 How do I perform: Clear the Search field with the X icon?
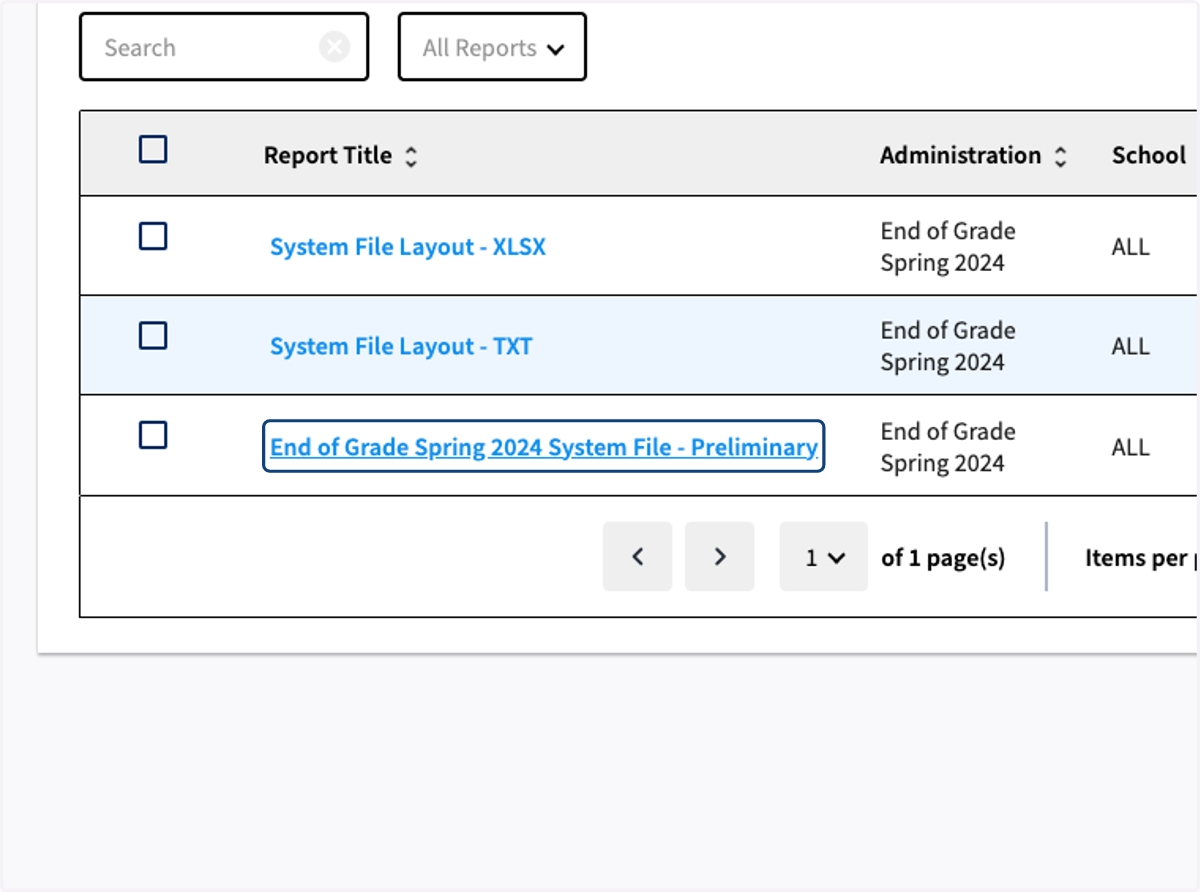(335, 47)
